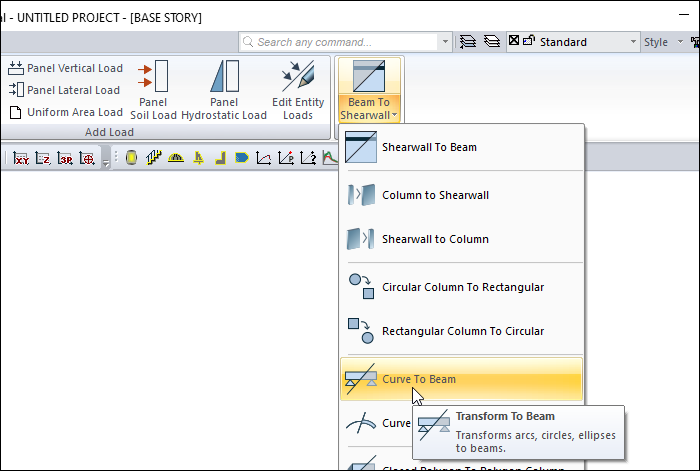Screen dimensions: 700x471
Task: Select the Panel Soil Load tool
Action: tap(153, 91)
